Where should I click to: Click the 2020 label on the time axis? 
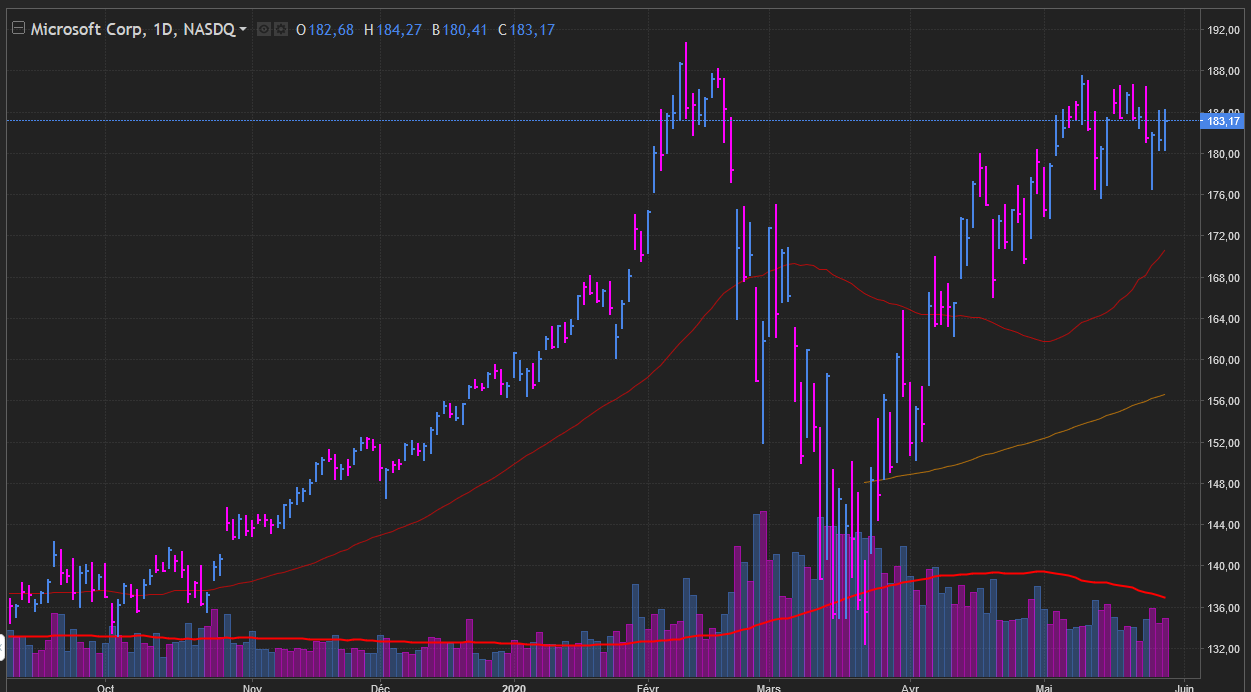514,688
